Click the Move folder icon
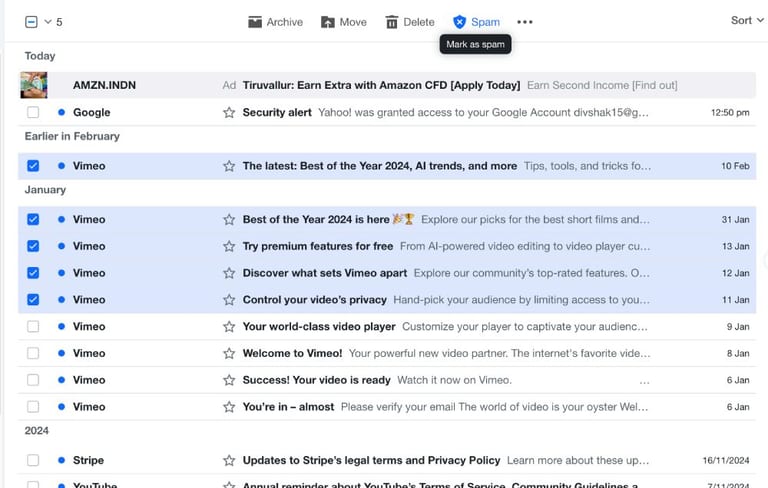Screen dimensions: 768x488 [x=328, y=22]
